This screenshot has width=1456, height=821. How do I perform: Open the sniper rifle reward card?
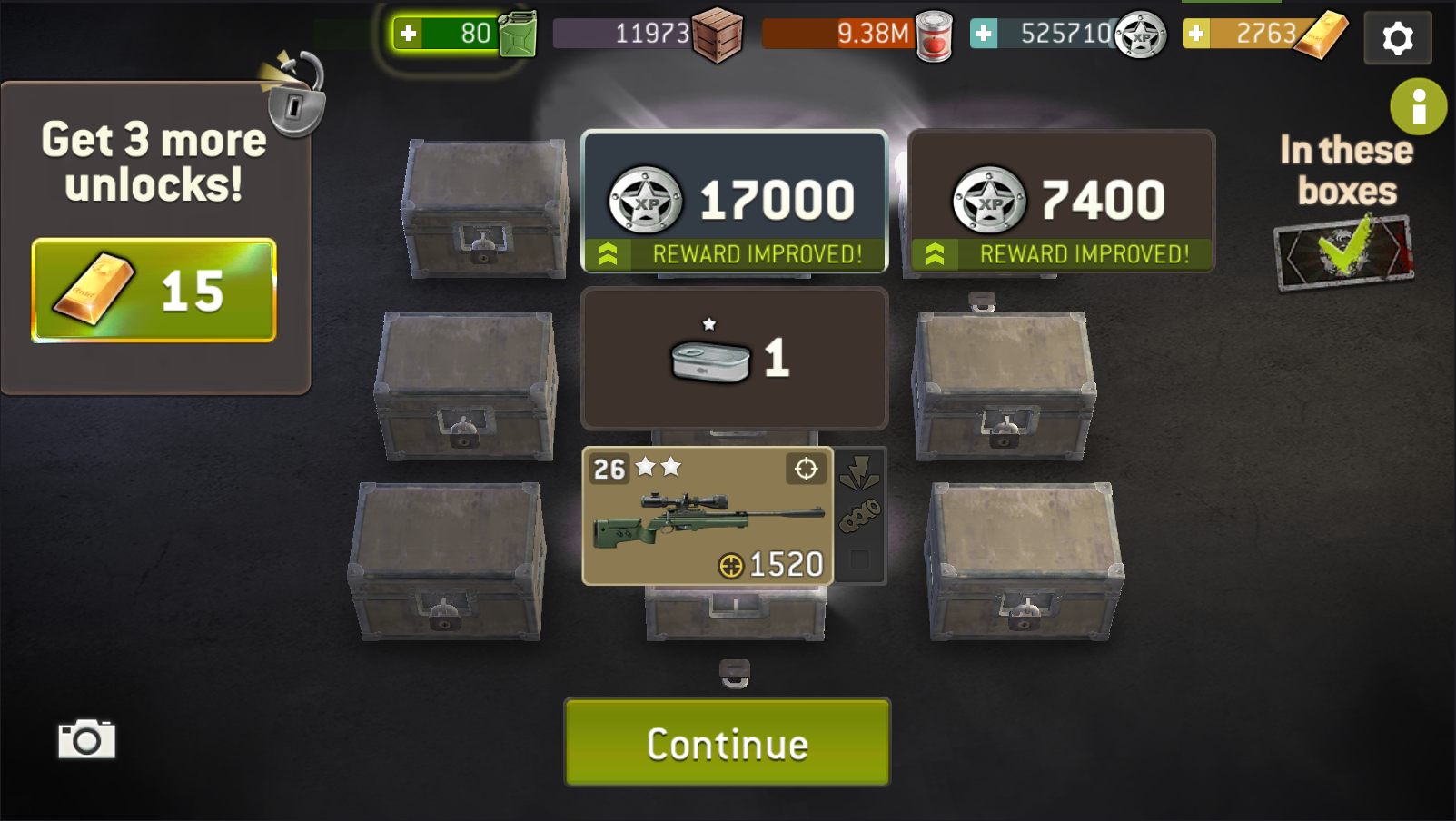[708, 516]
